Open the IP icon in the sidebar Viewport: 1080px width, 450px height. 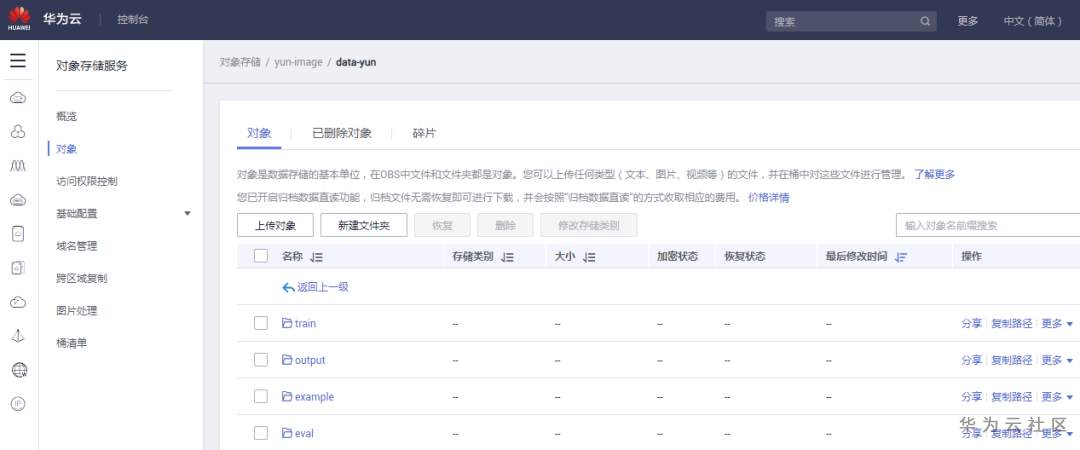19,404
